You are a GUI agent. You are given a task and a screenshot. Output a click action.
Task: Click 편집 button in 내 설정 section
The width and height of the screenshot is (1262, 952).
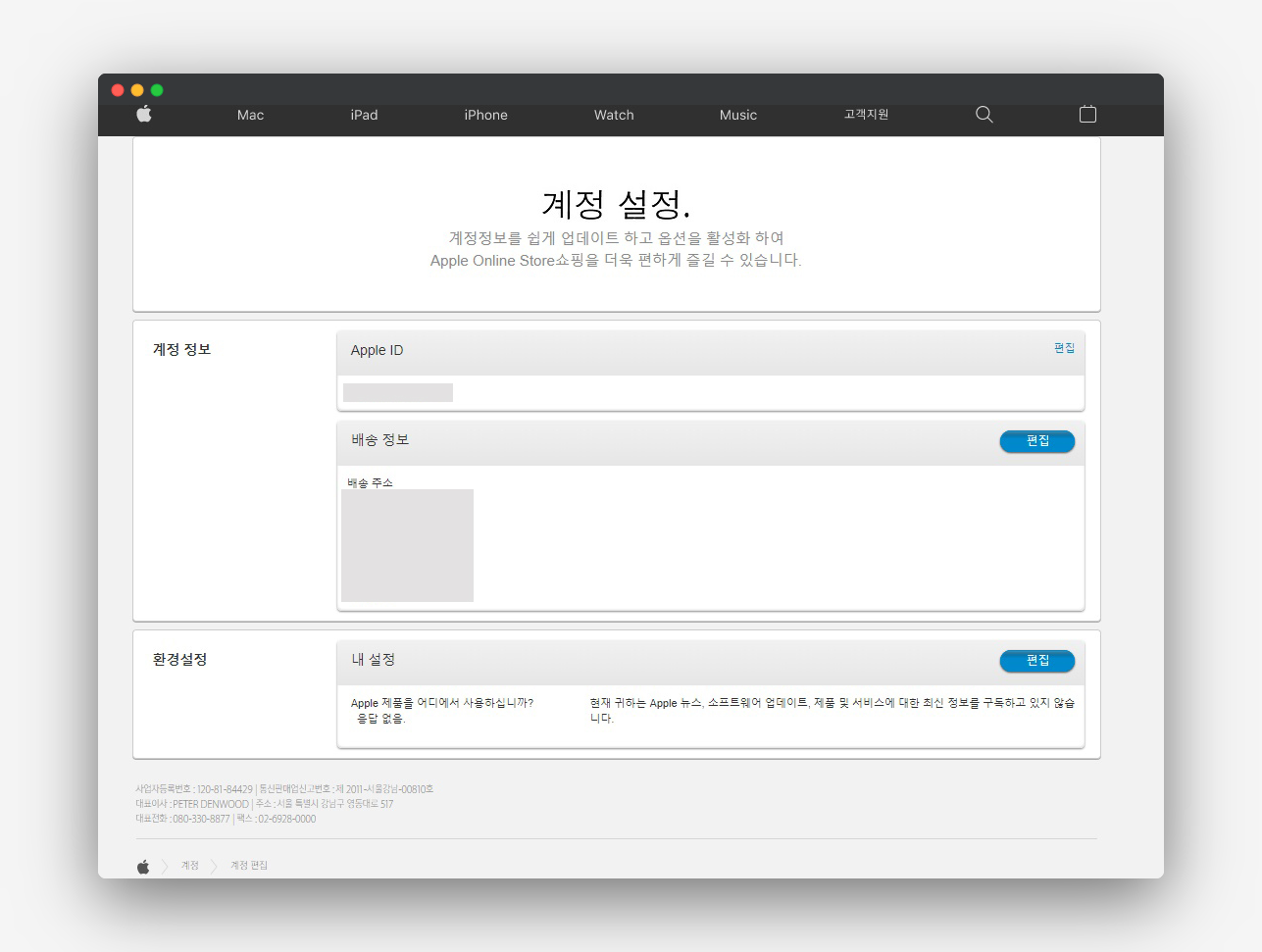(x=1037, y=661)
